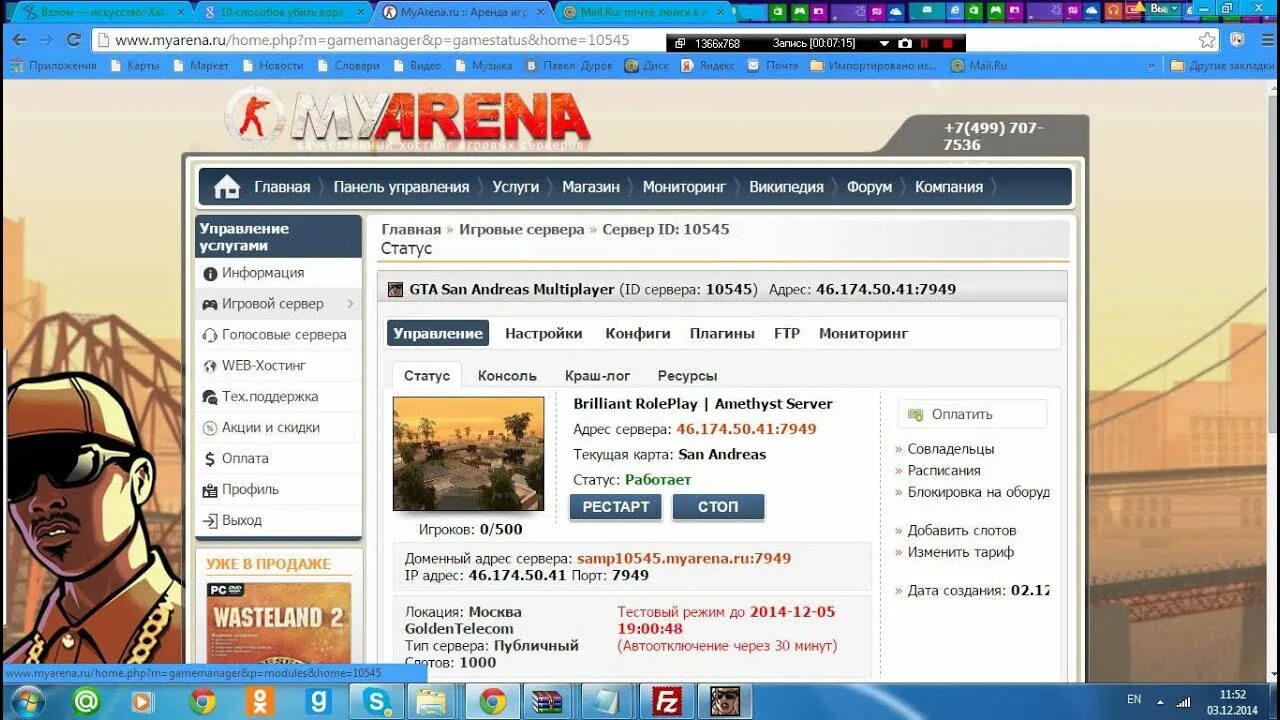This screenshot has width=1280, height=720.
Task: Click Игровые сервера breadcrumb
Action: coord(522,230)
